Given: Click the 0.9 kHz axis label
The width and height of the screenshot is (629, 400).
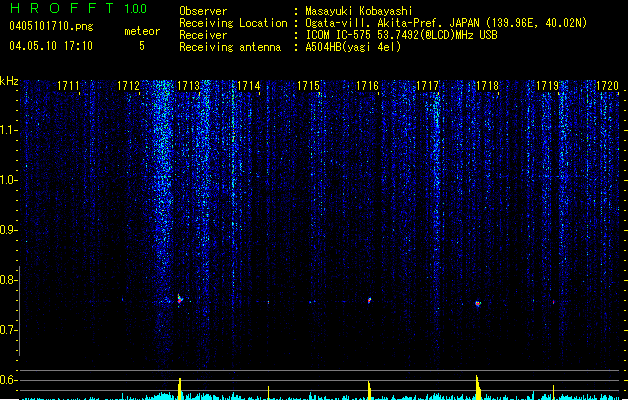Looking at the screenshot, I should [x=9, y=230].
